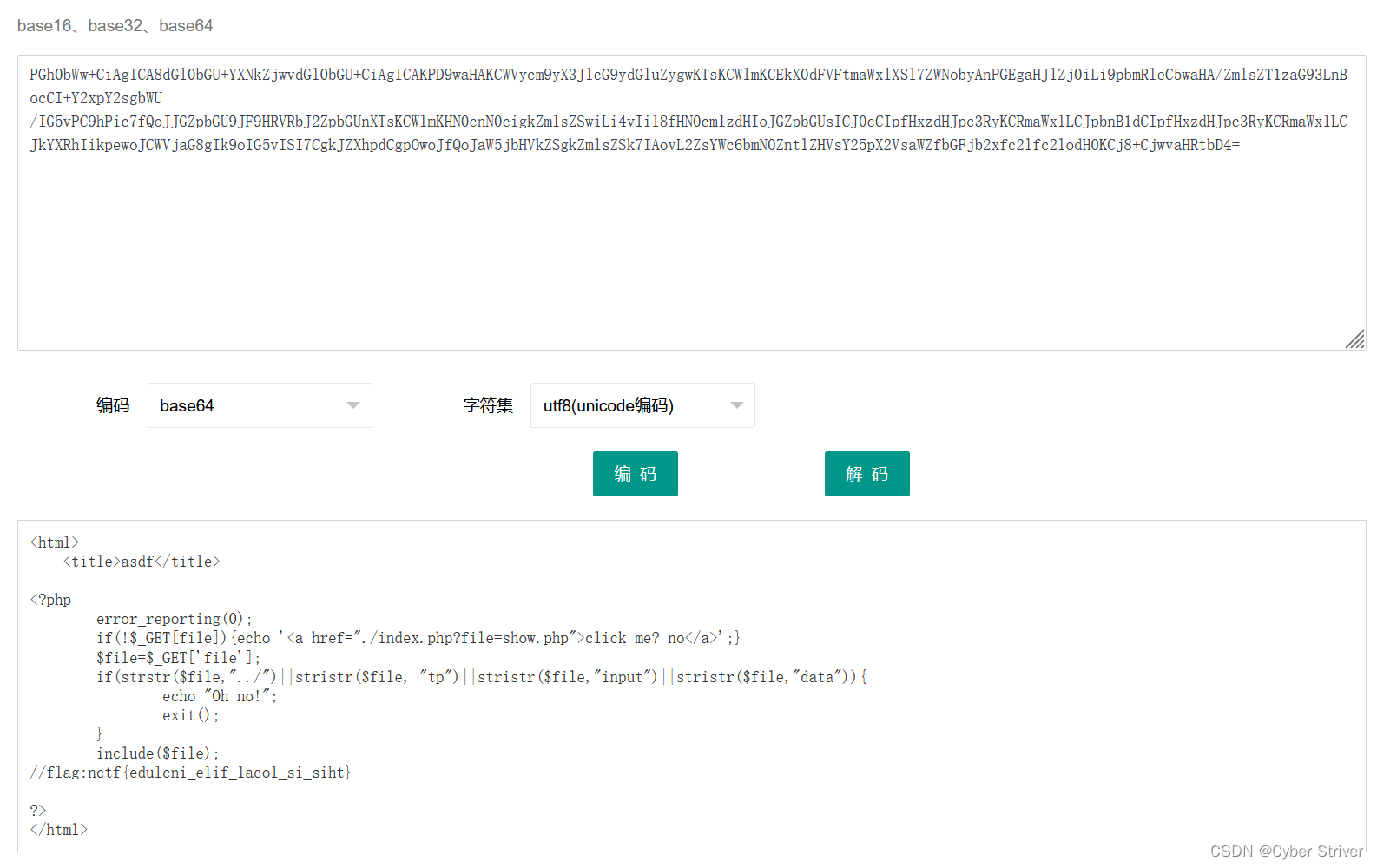The width and height of the screenshot is (1377, 868).
Task: Click the 编码 encode button
Action: pyautogui.click(x=635, y=474)
